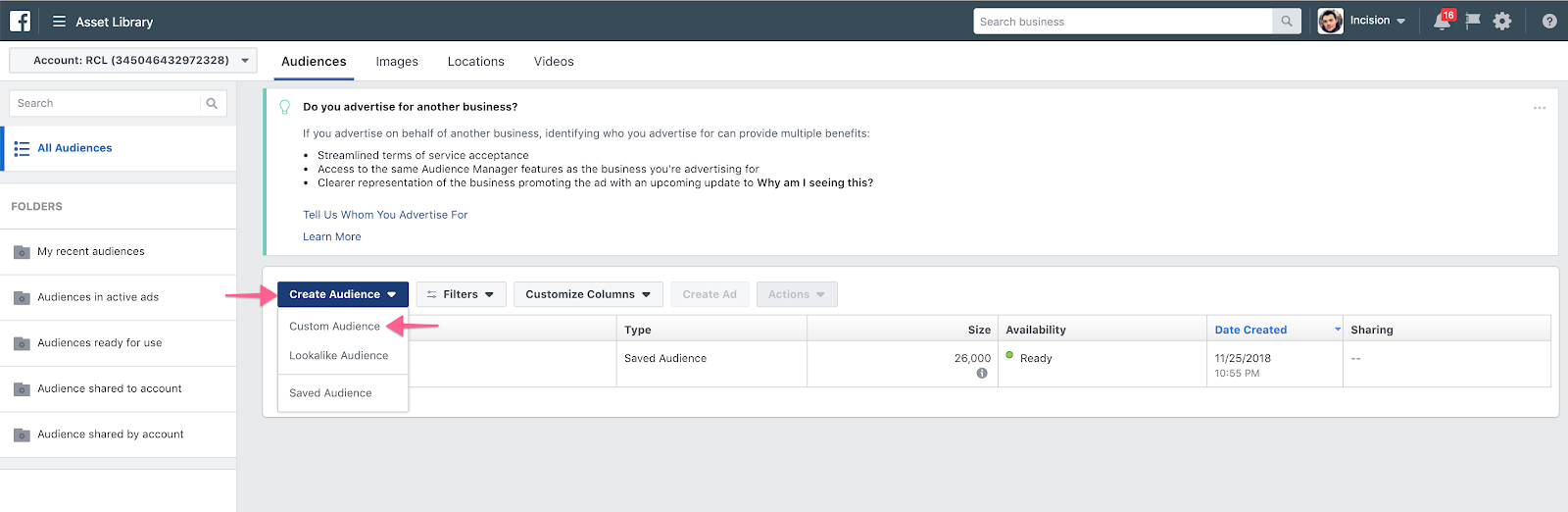This screenshot has height=512, width=1568.
Task: Switch to the Images tab
Action: [397, 61]
